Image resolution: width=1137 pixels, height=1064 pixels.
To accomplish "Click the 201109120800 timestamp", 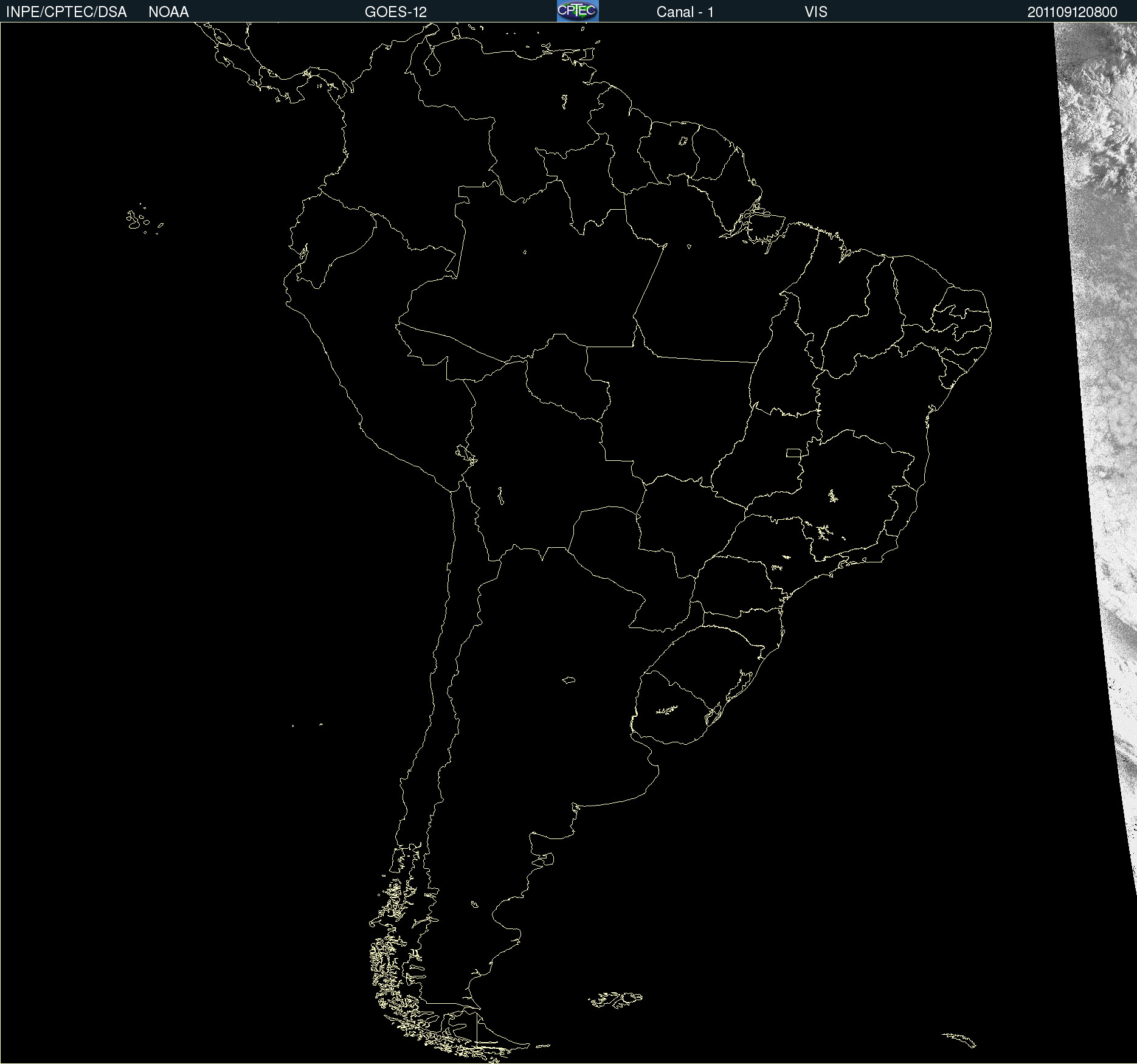I will tap(1073, 12).
